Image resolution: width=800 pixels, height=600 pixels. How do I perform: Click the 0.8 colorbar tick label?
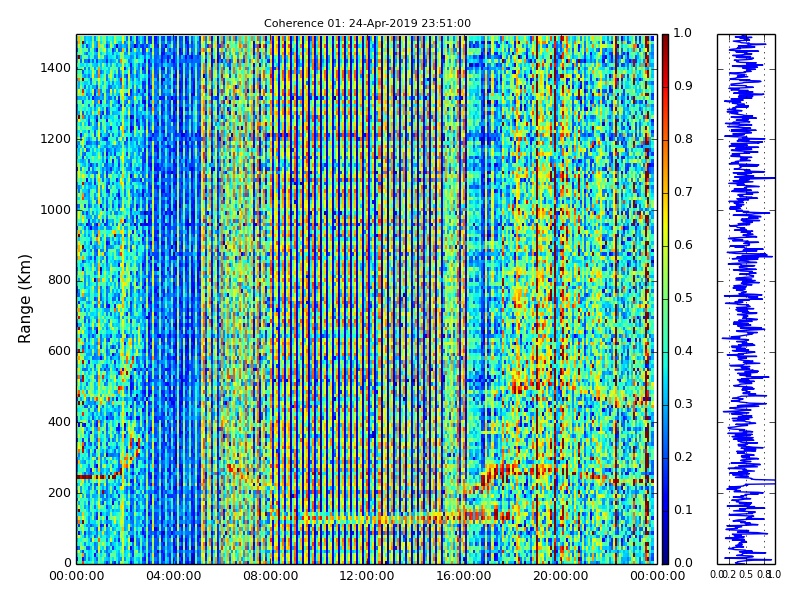coord(683,139)
